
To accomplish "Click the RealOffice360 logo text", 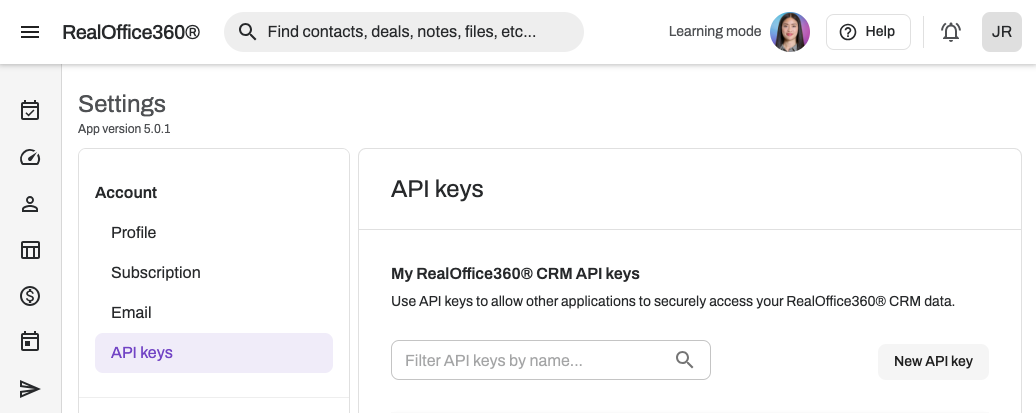I will [x=131, y=32].
